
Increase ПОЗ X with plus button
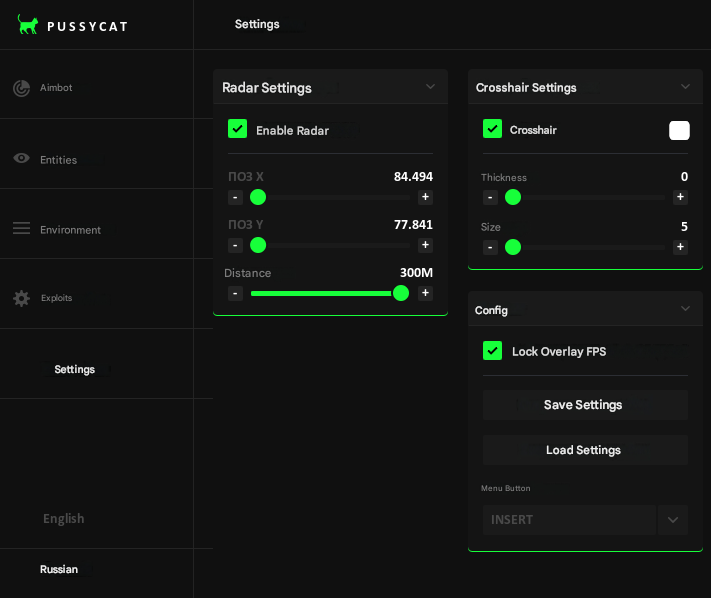click(x=425, y=197)
